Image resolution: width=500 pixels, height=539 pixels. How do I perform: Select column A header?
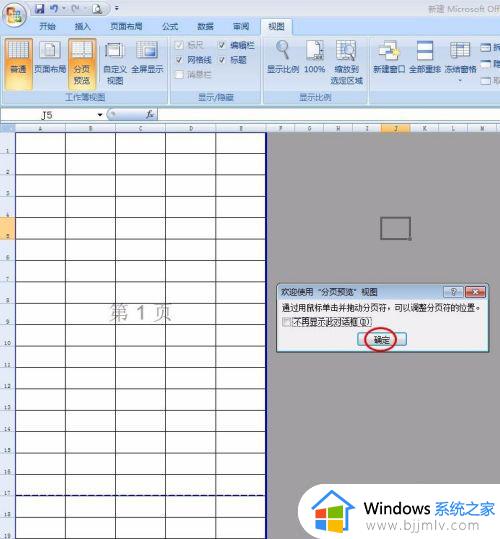coord(40,128)
